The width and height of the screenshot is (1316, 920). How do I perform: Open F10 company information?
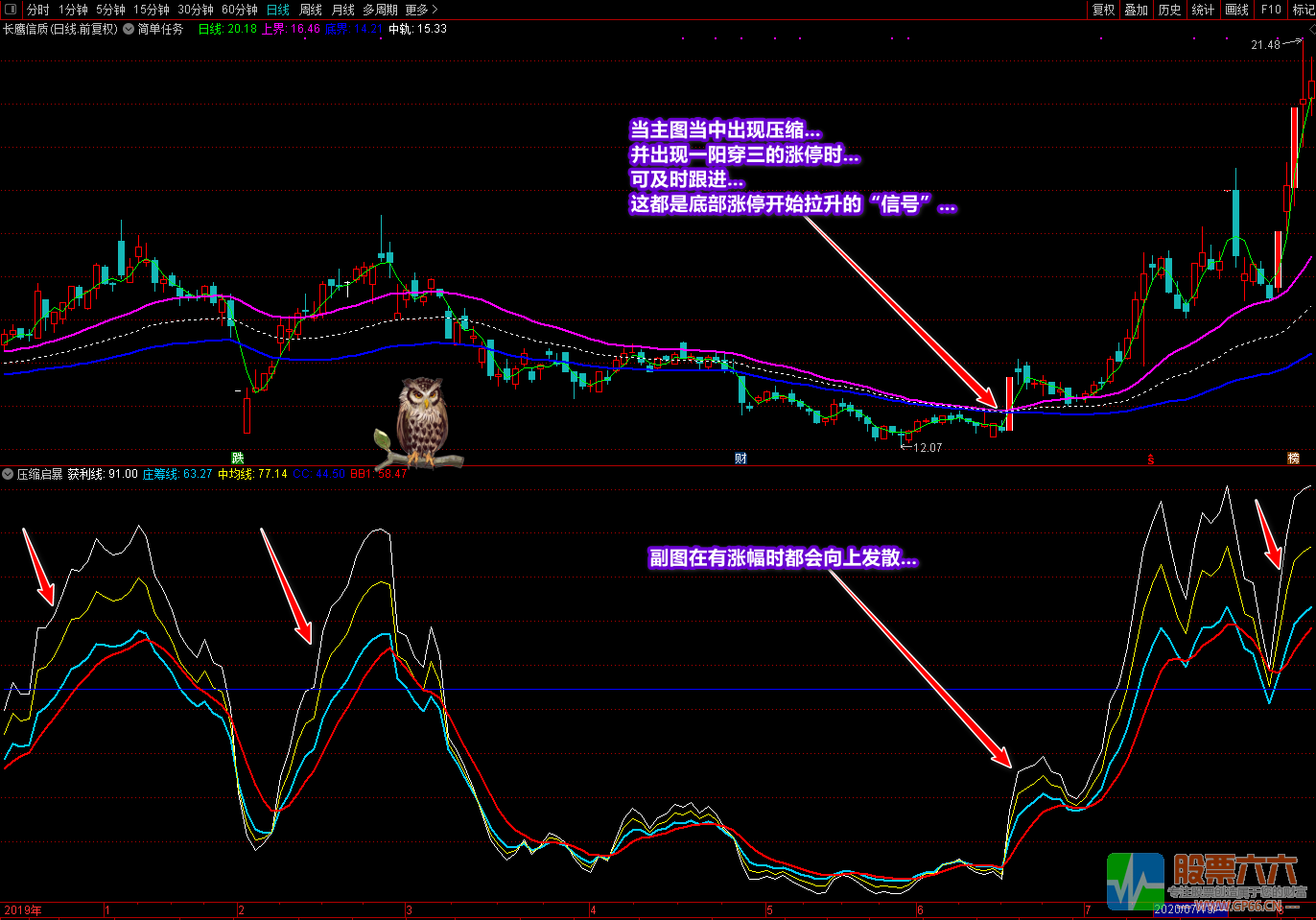coord(1271,10)
